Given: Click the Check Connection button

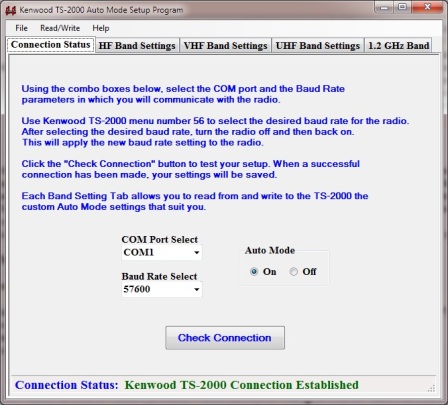Looking at the screenshot, I should 225,338.
